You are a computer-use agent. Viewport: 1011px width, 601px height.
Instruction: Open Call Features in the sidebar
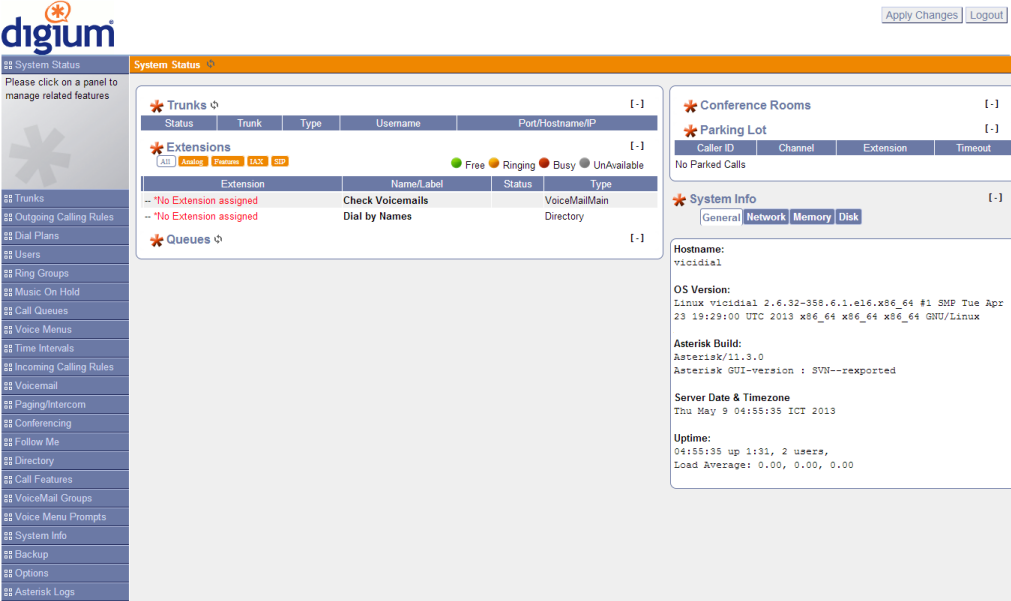tap(65, 478)
